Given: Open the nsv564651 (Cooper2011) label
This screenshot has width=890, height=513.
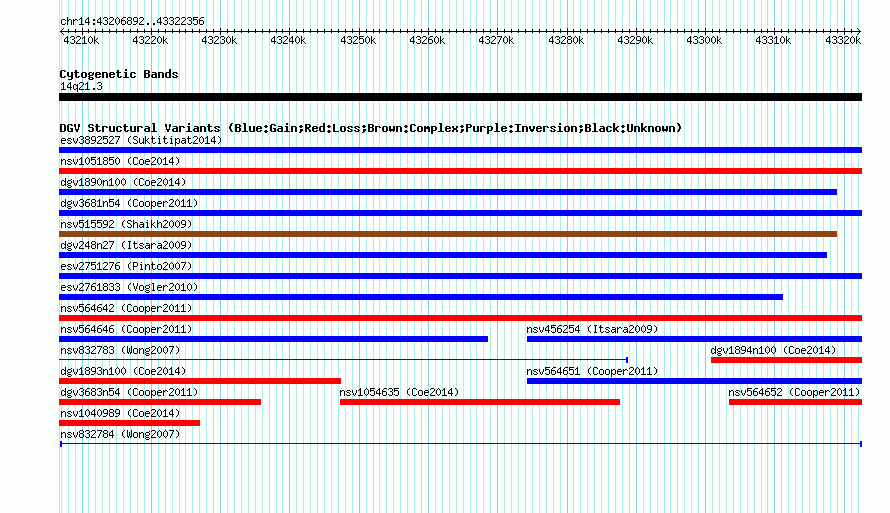Looking at the screenshot, I should click(x=592, y=371).
